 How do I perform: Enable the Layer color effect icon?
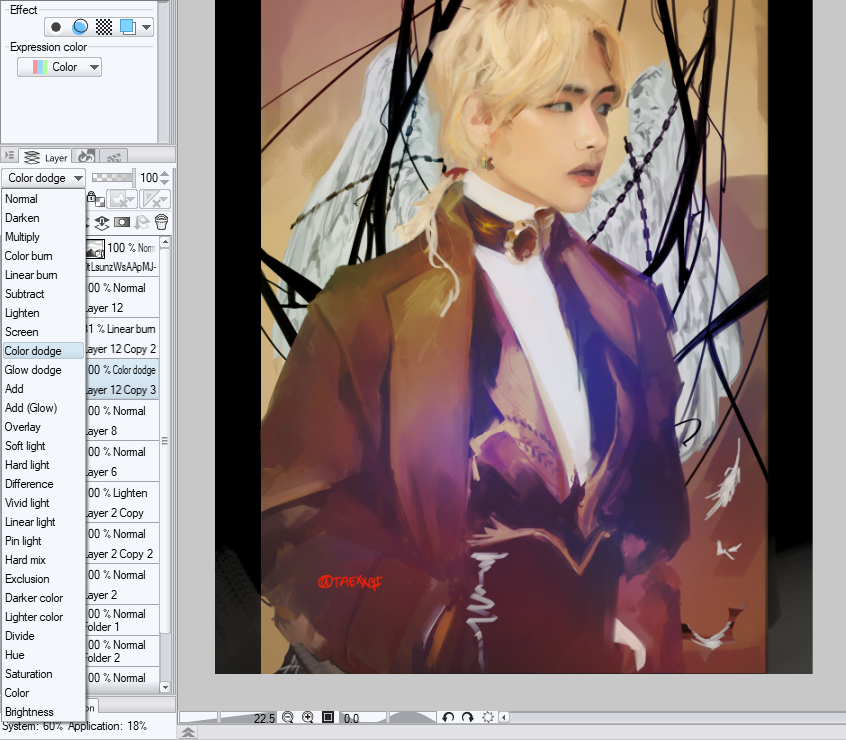click(x=128, y=26)
